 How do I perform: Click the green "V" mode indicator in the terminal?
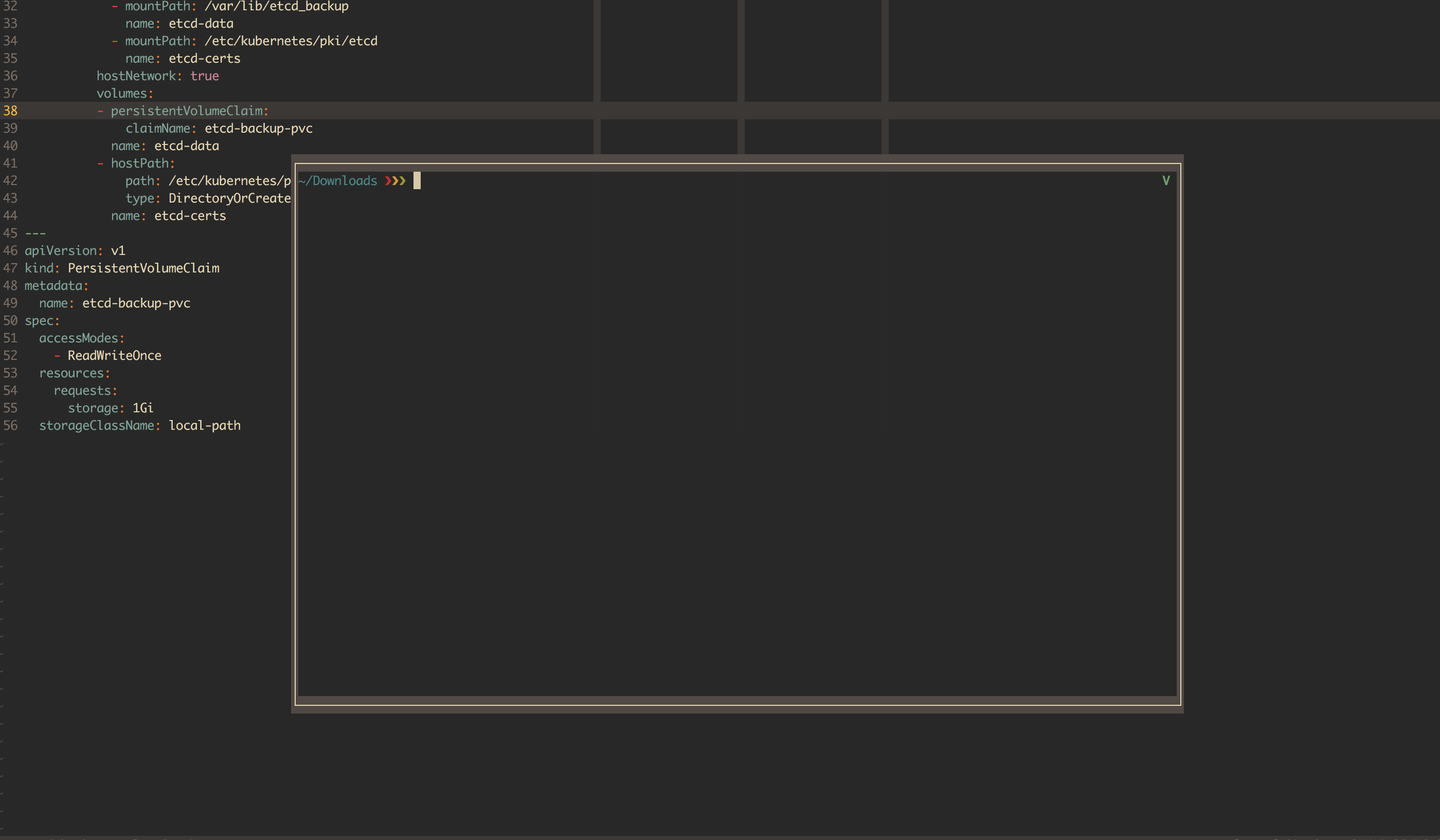[1165, 180]
